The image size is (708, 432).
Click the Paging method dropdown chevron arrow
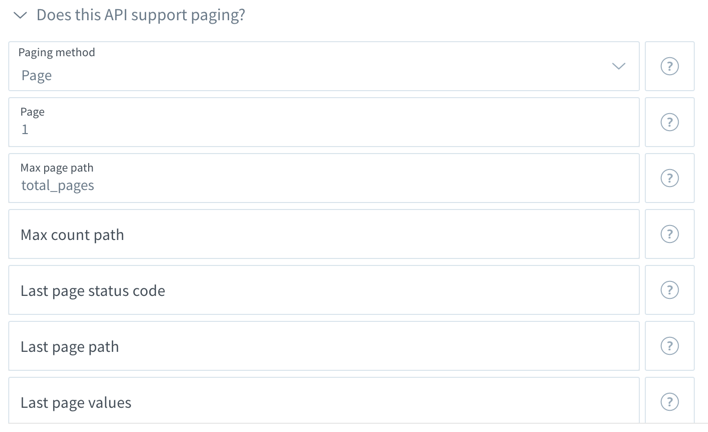(x=618, y=66)
